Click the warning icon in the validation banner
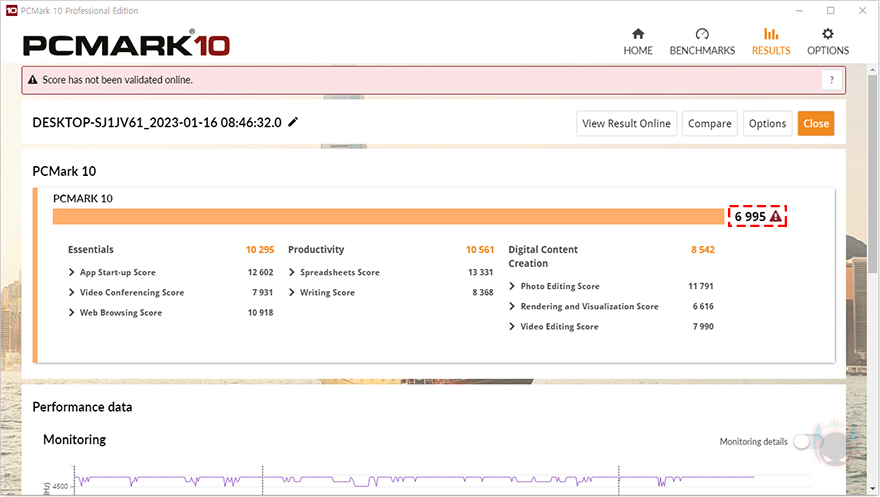The image size is (880, 497). 33,80
